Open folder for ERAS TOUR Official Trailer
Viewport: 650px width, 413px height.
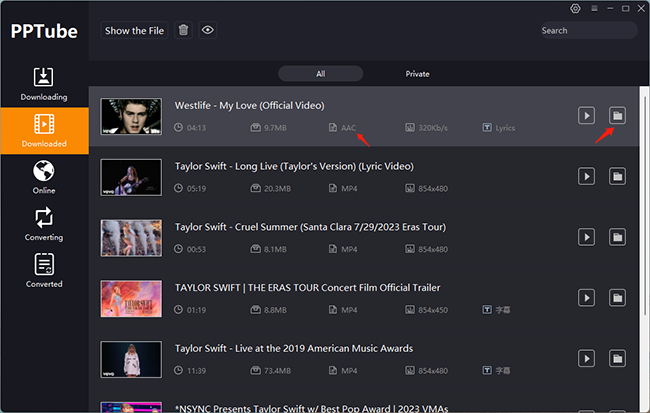click(x=617, y=298)
